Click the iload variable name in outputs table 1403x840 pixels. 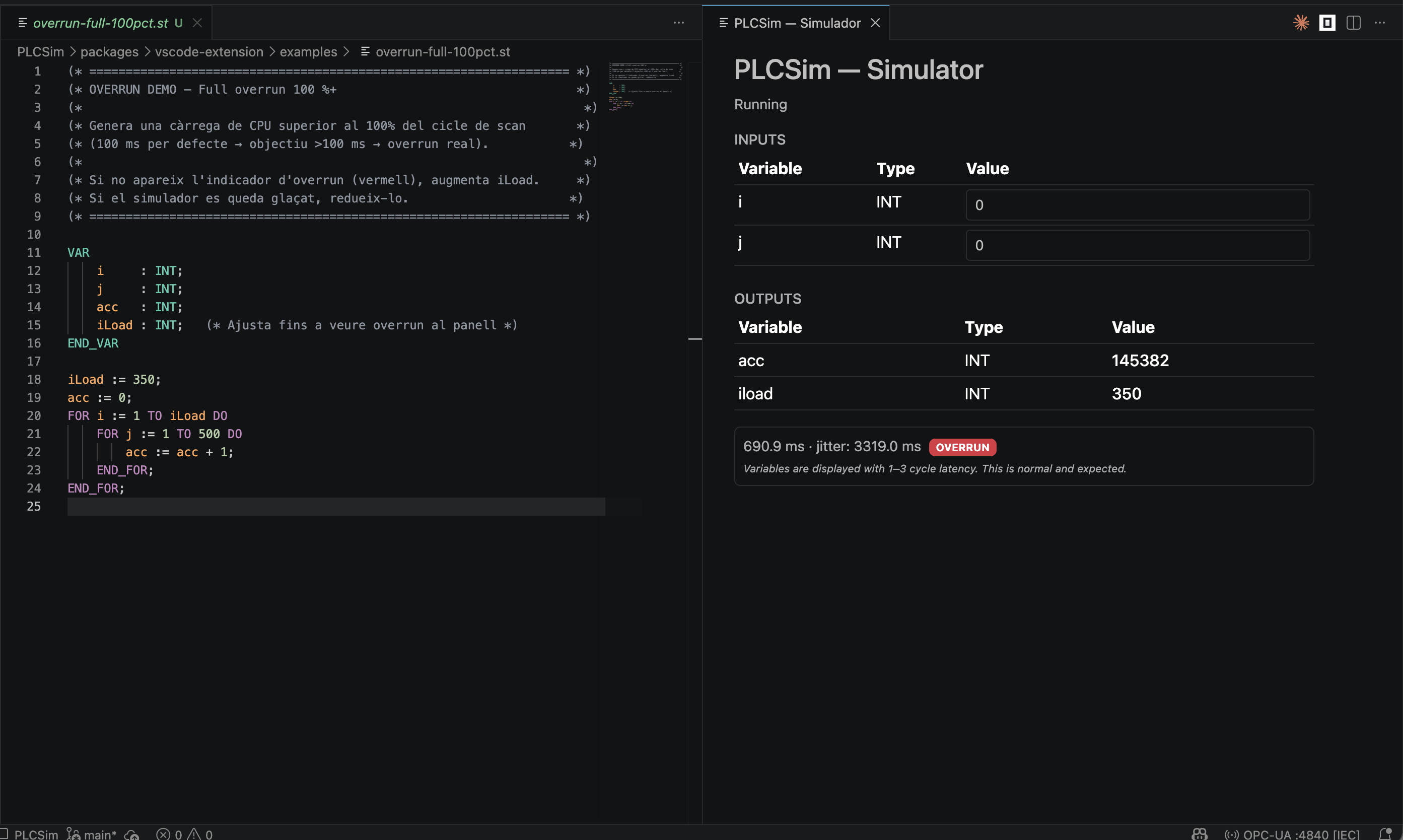pos(755,393)
